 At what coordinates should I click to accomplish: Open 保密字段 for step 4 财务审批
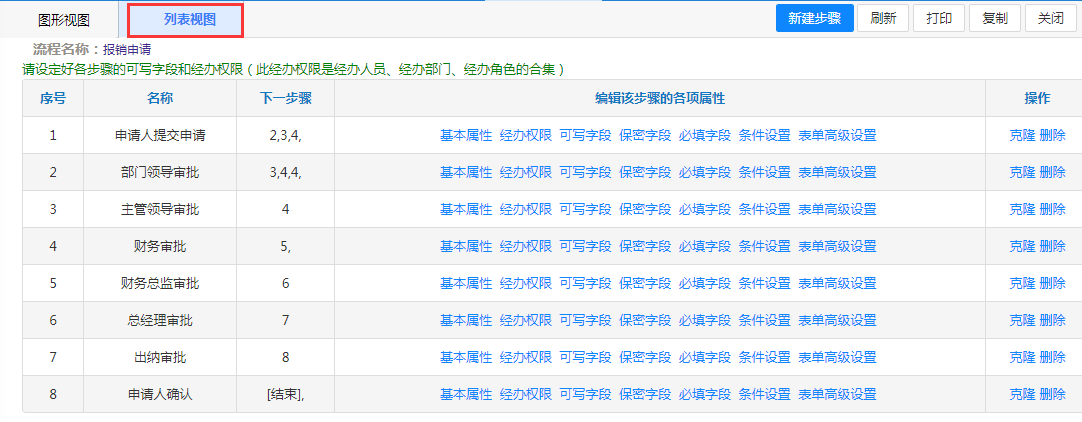pos(645,247)
